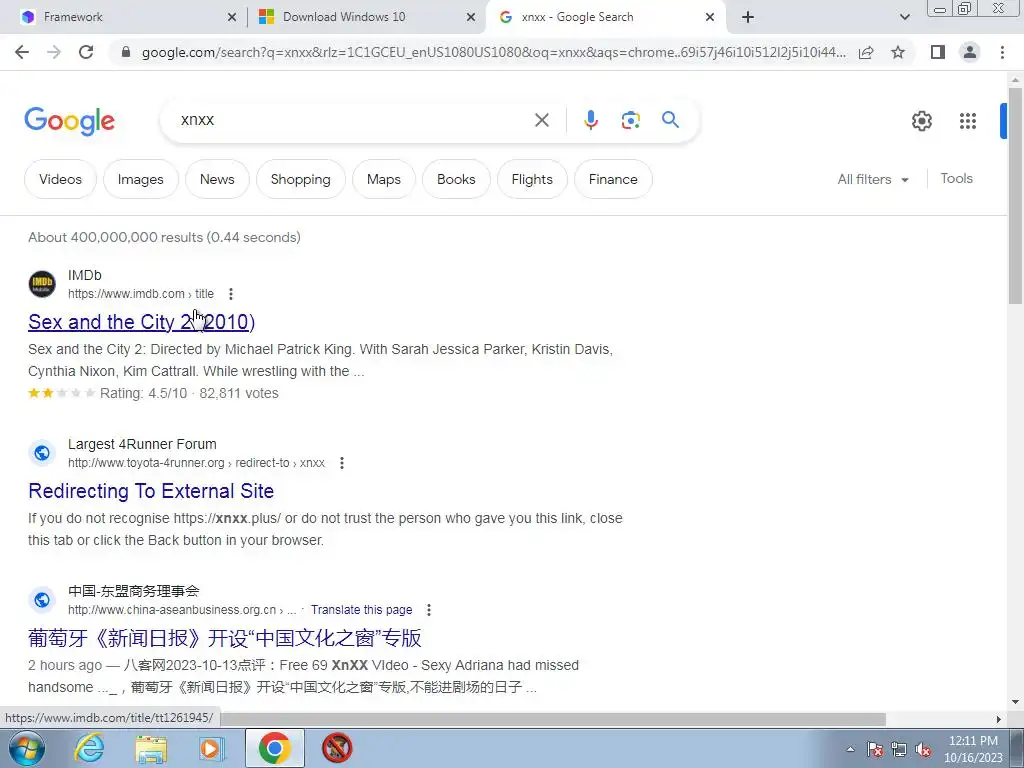Image resolution: width=1024 pixels, height=768 pixels.
Task: Open Windows Start menu
Action: pos(27,748)
